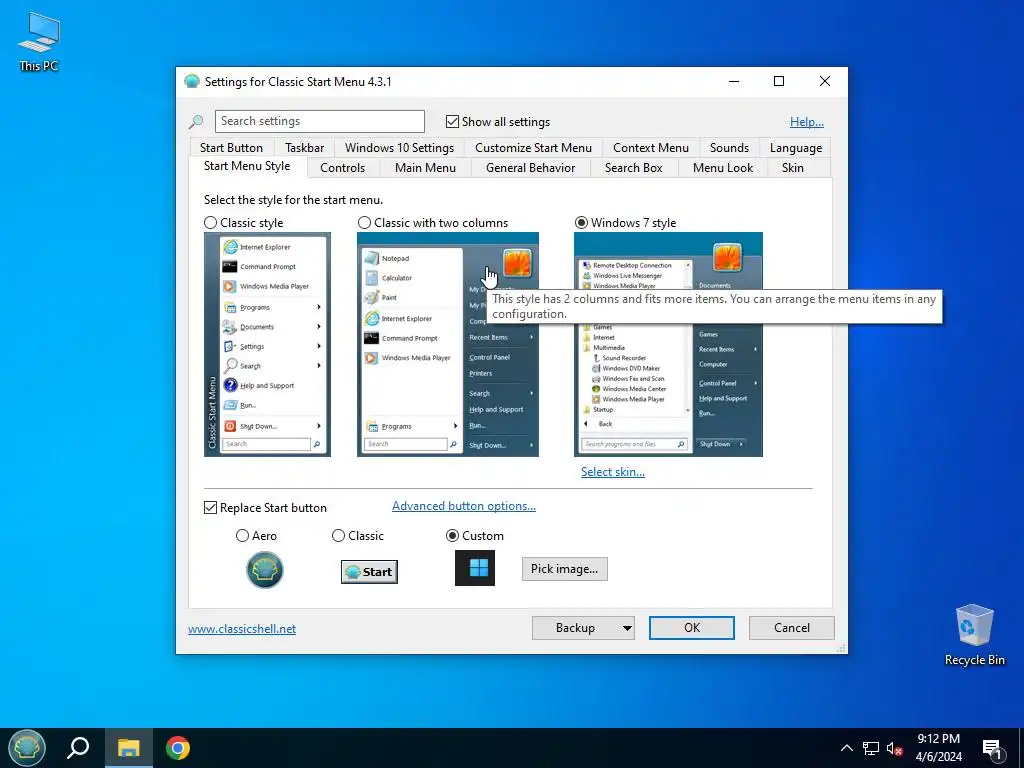Switch to the Context Menu tab
The image size is (1024, 768).
click(650, 148)
